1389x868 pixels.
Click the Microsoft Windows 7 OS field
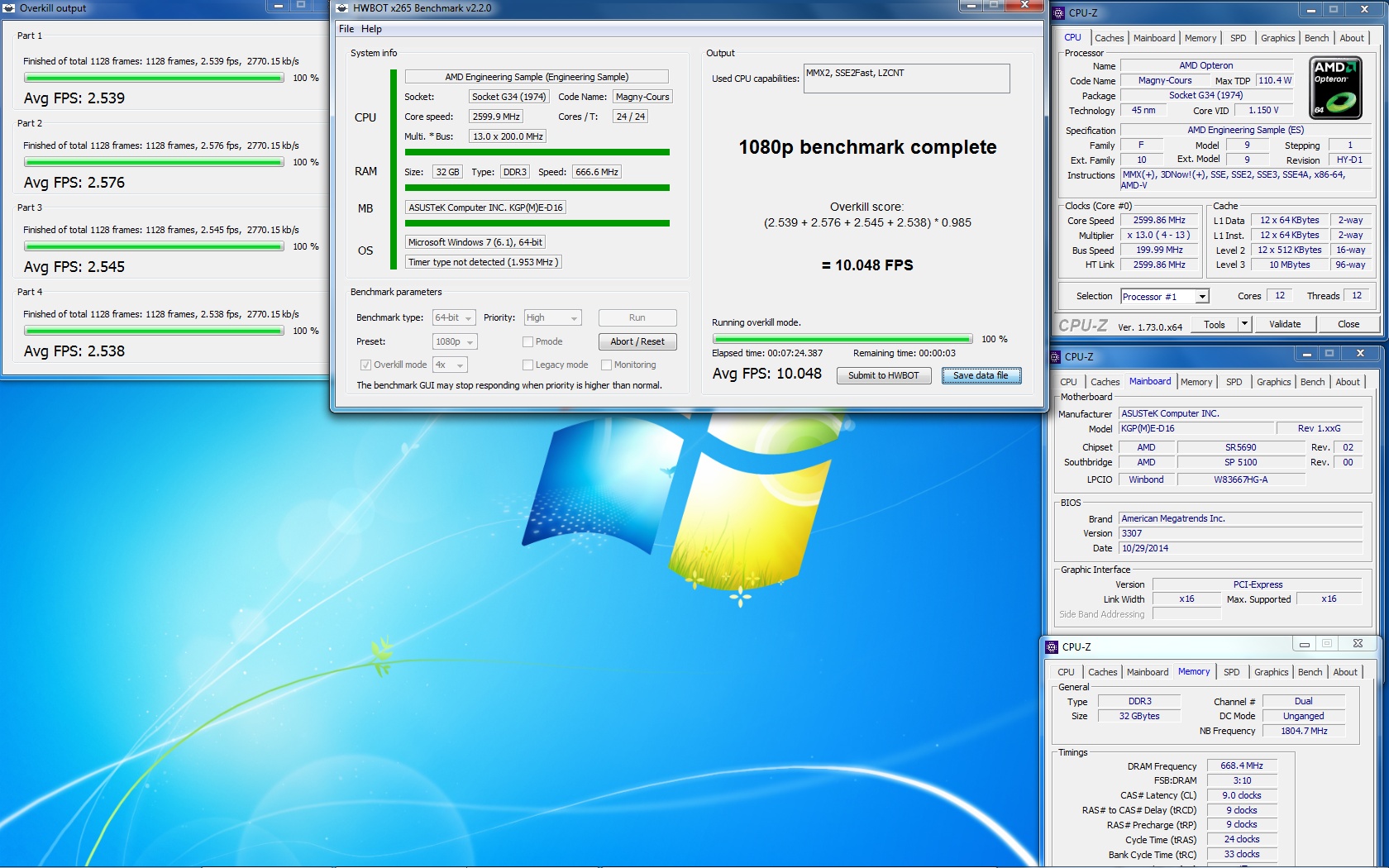(475, 242)
